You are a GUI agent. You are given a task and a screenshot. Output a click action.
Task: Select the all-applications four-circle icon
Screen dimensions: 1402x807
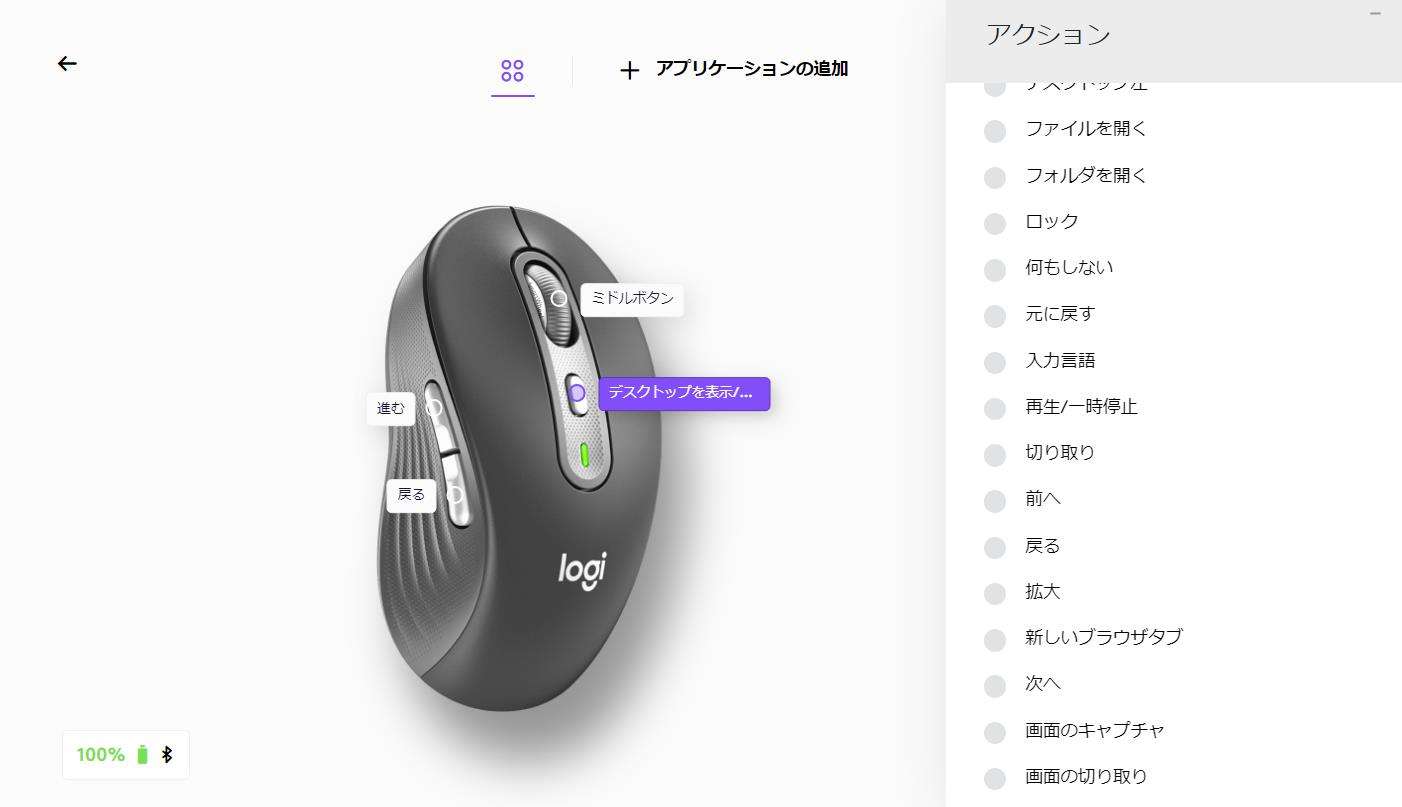click(512, 71)
